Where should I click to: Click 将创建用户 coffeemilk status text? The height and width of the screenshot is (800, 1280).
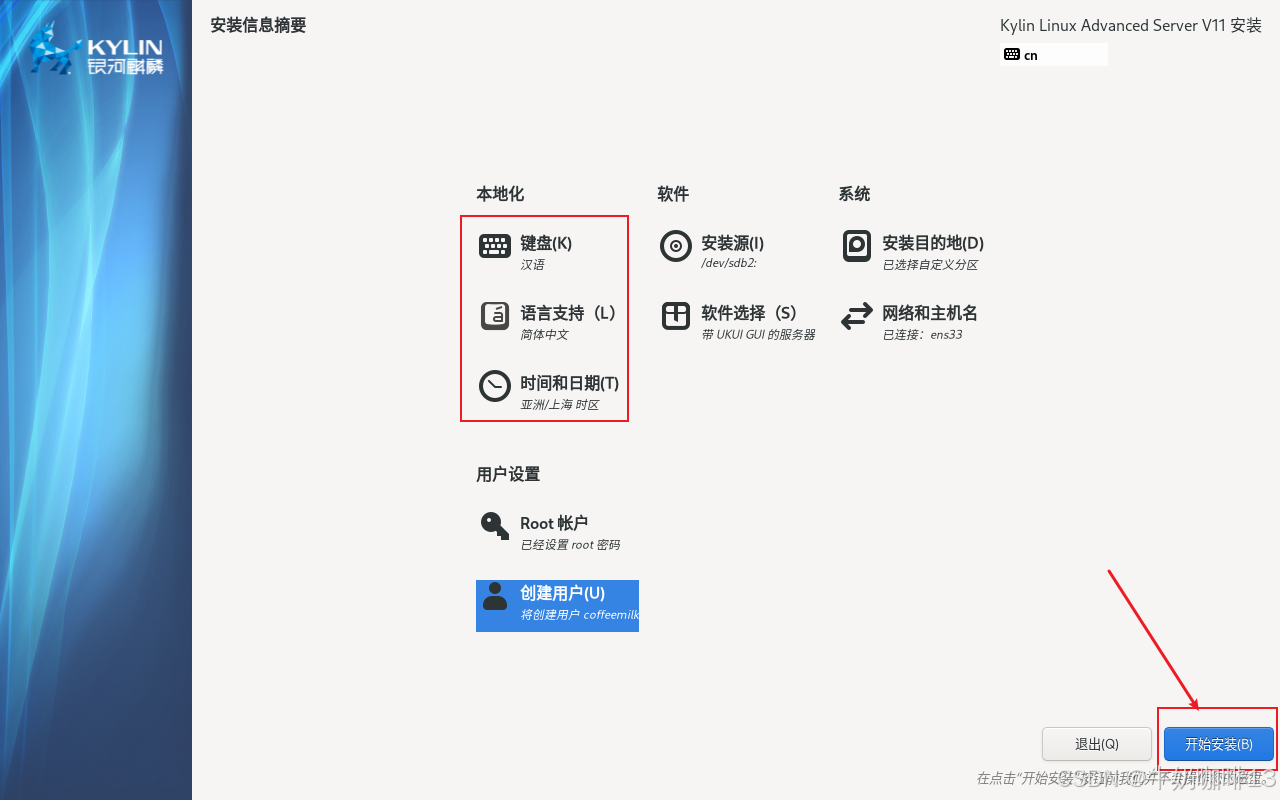pyautogui.click(x=579, y=615)
